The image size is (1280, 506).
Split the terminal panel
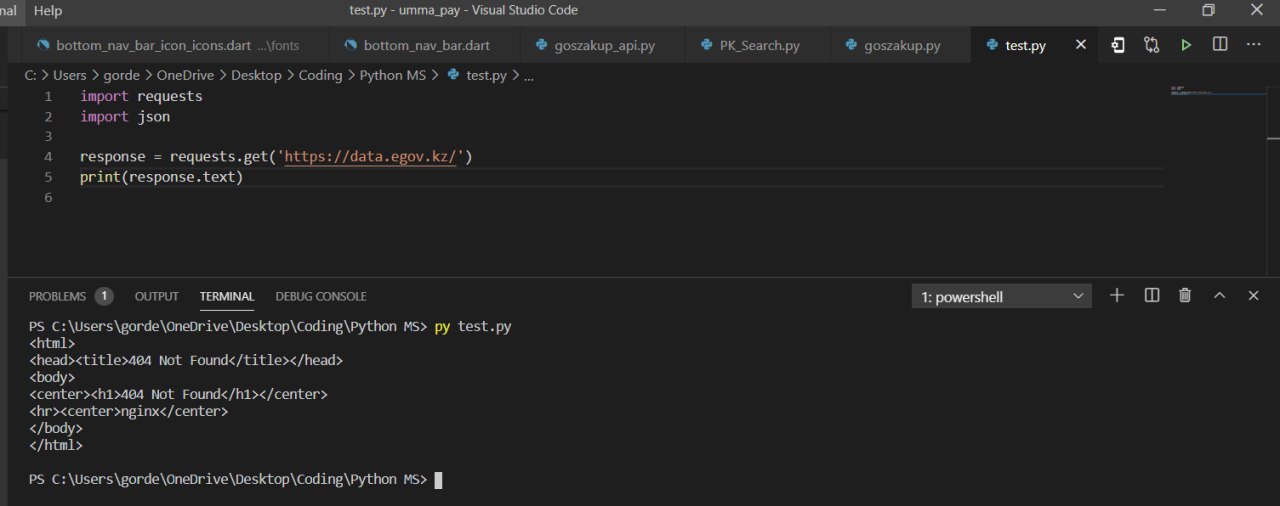coord(1152,295)
